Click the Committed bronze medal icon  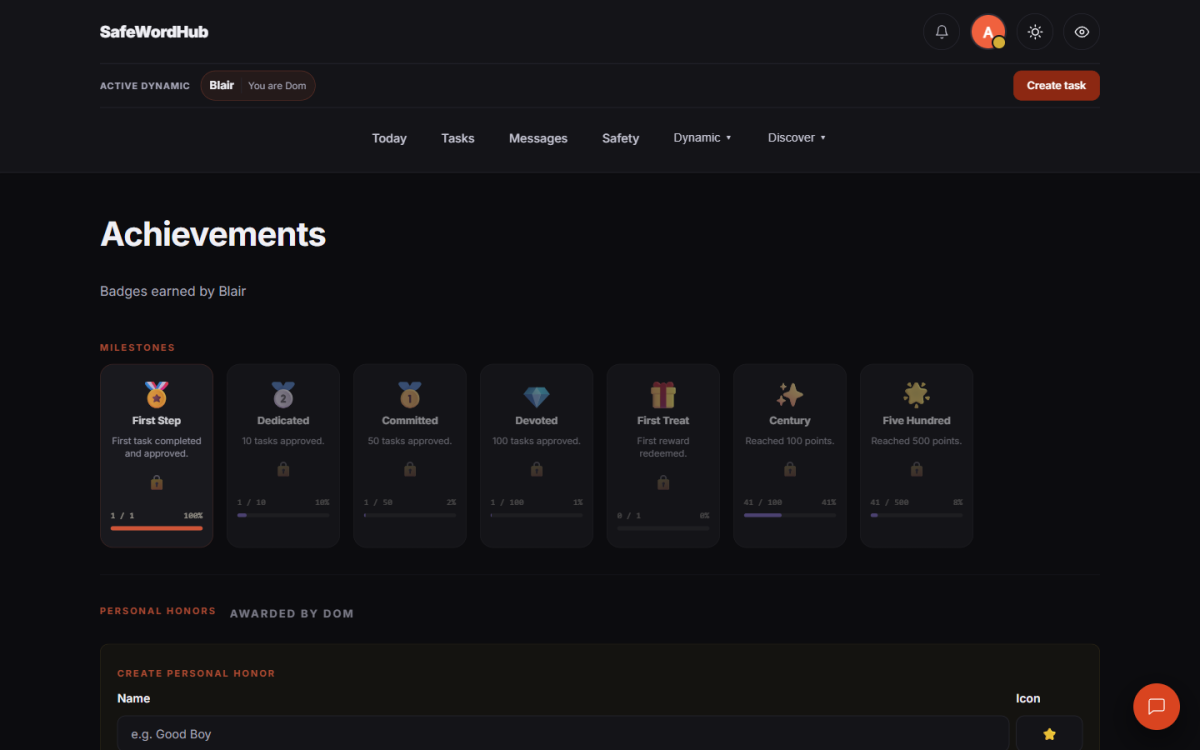(x=410, y=395)
